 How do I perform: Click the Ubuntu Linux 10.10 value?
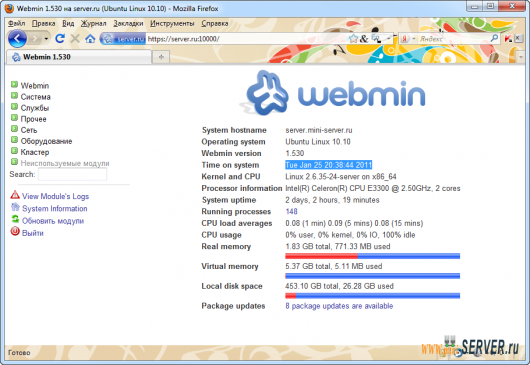(x=318, y=142)
